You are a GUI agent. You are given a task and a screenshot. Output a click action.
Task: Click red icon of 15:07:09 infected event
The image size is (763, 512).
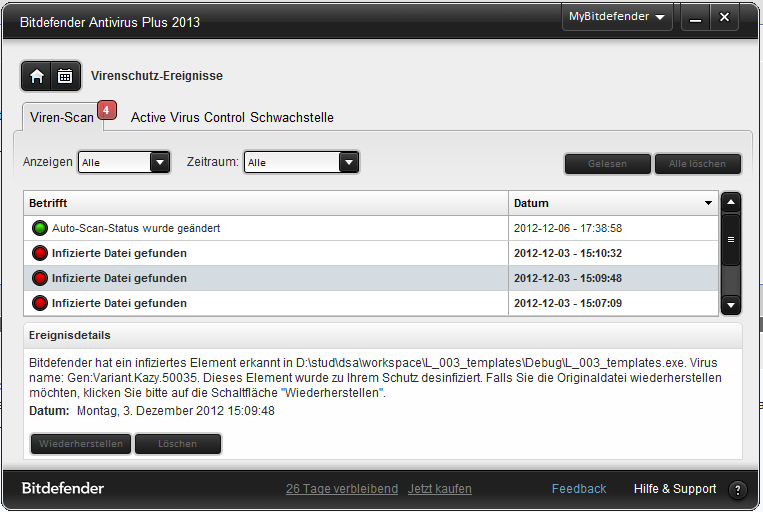(40, 303)
